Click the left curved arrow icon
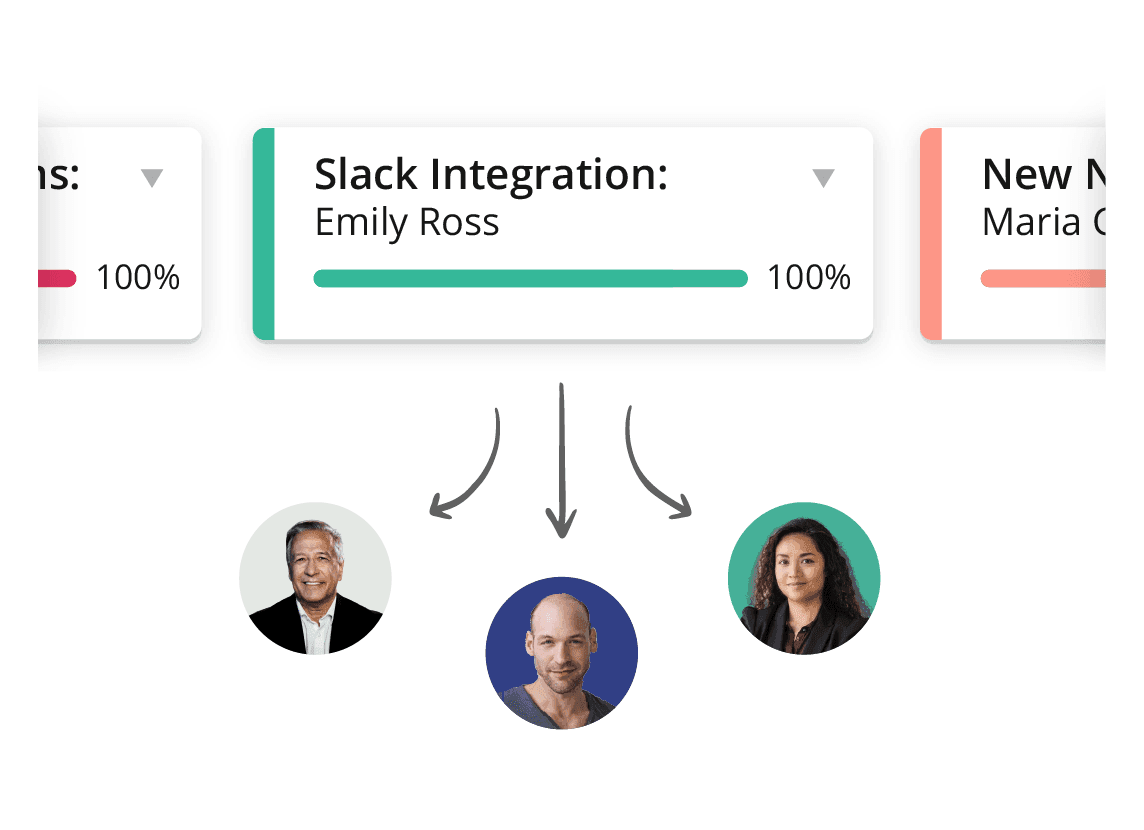This screenshot has width=1144, height=830. (468, 465)
